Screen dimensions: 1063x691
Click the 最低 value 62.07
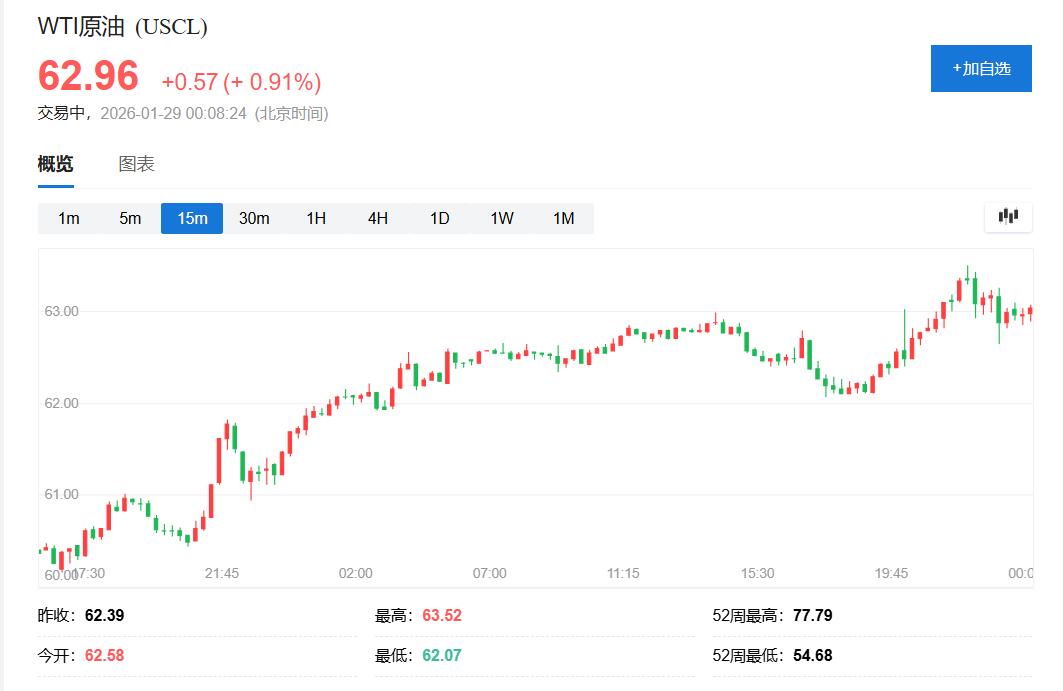(x=442, y=655)
